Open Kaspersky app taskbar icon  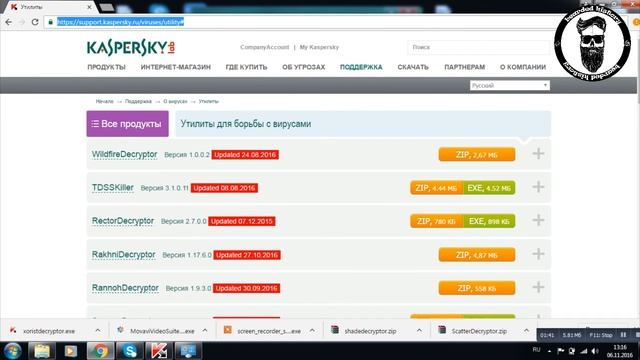pyautogui.click(x=159, y=351)
